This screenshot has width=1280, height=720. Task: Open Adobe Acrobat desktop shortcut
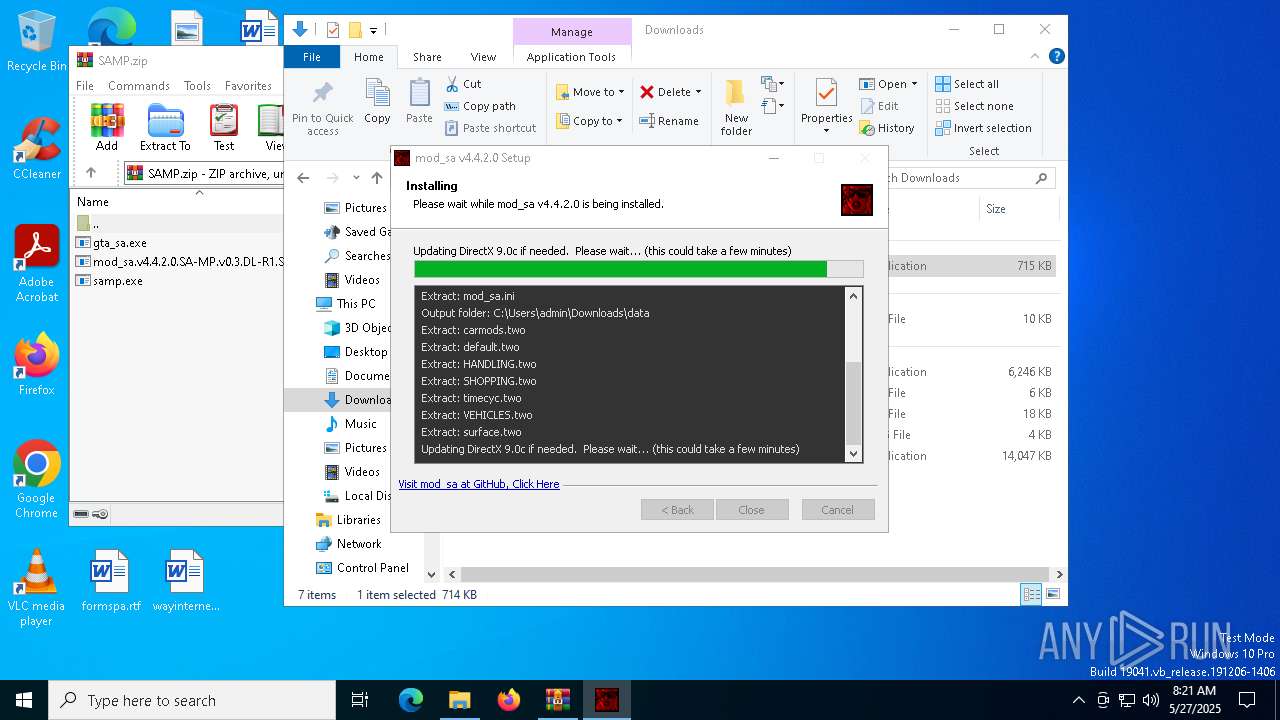37,263
